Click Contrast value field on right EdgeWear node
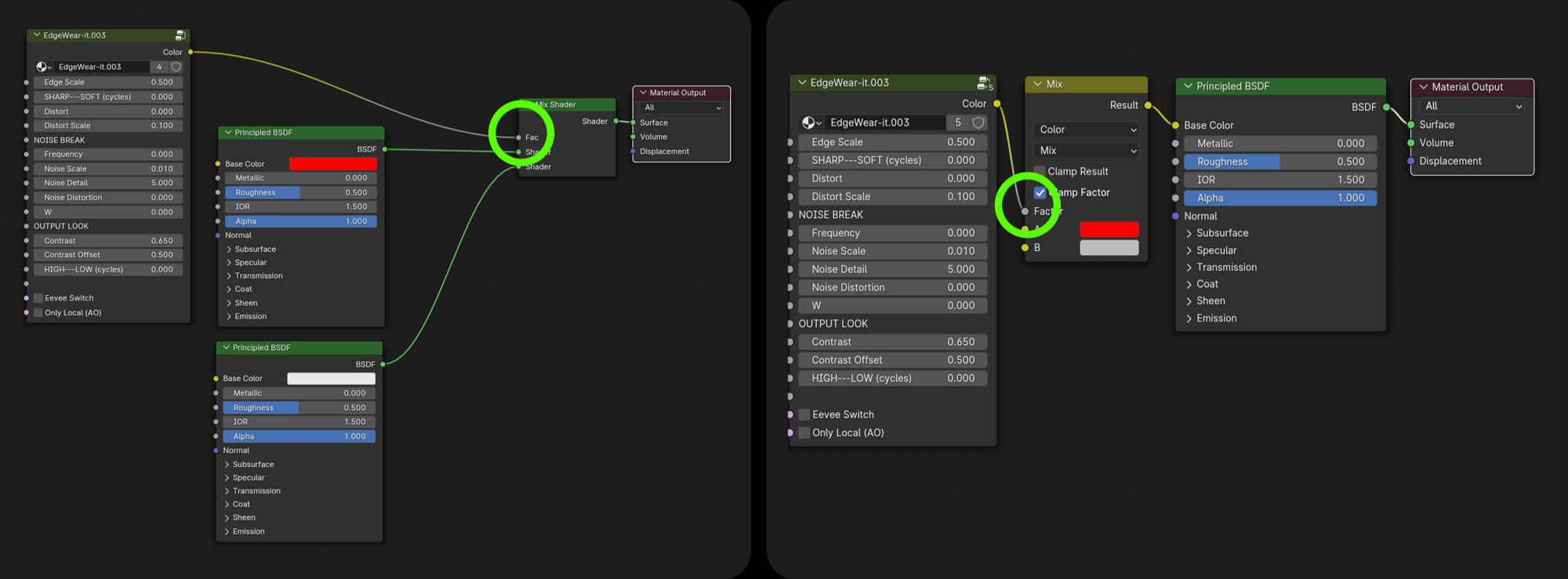Viewport: 1568px width, 579px height. [x=892, y=342]
